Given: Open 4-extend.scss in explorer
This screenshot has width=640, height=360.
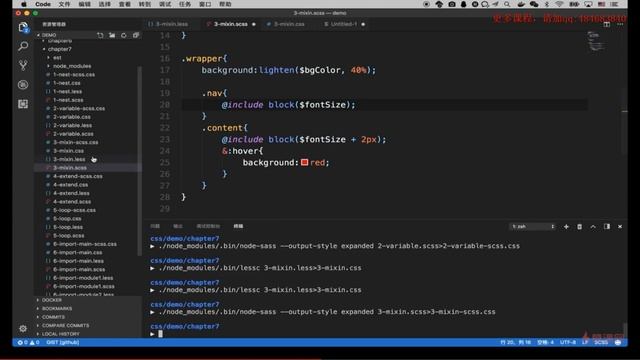Looking at the screenshot, I should pos(72,202).
